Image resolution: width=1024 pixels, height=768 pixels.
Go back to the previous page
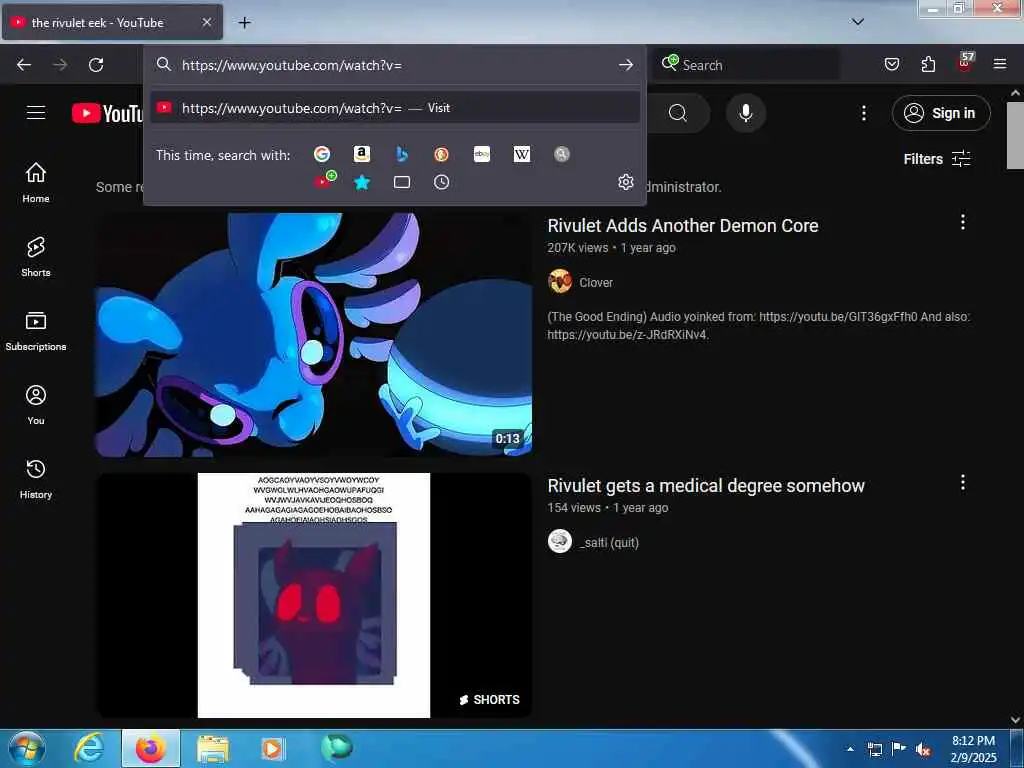pyautogui.click(x=24, y=65)
